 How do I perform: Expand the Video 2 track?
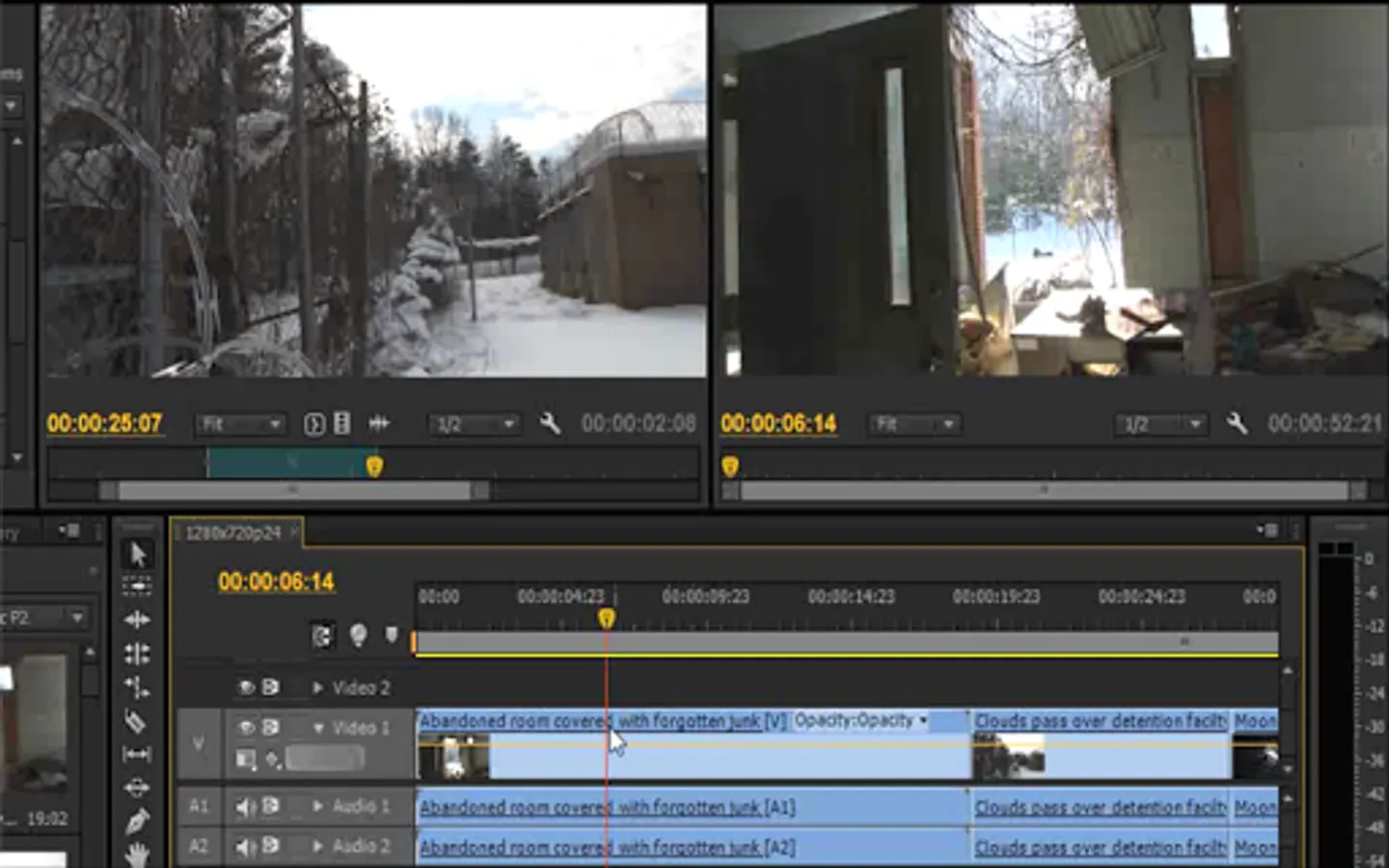tap(317, 688)
